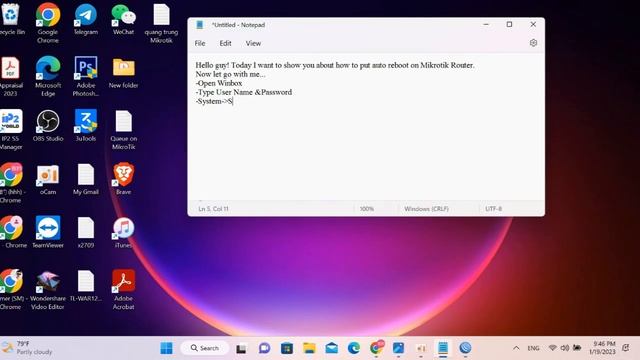Open Microsoft Edge from the taskbar
Image resolution: width=640 pixels, height=360 pixels.
pyautogui.click(x=354, y=348)
